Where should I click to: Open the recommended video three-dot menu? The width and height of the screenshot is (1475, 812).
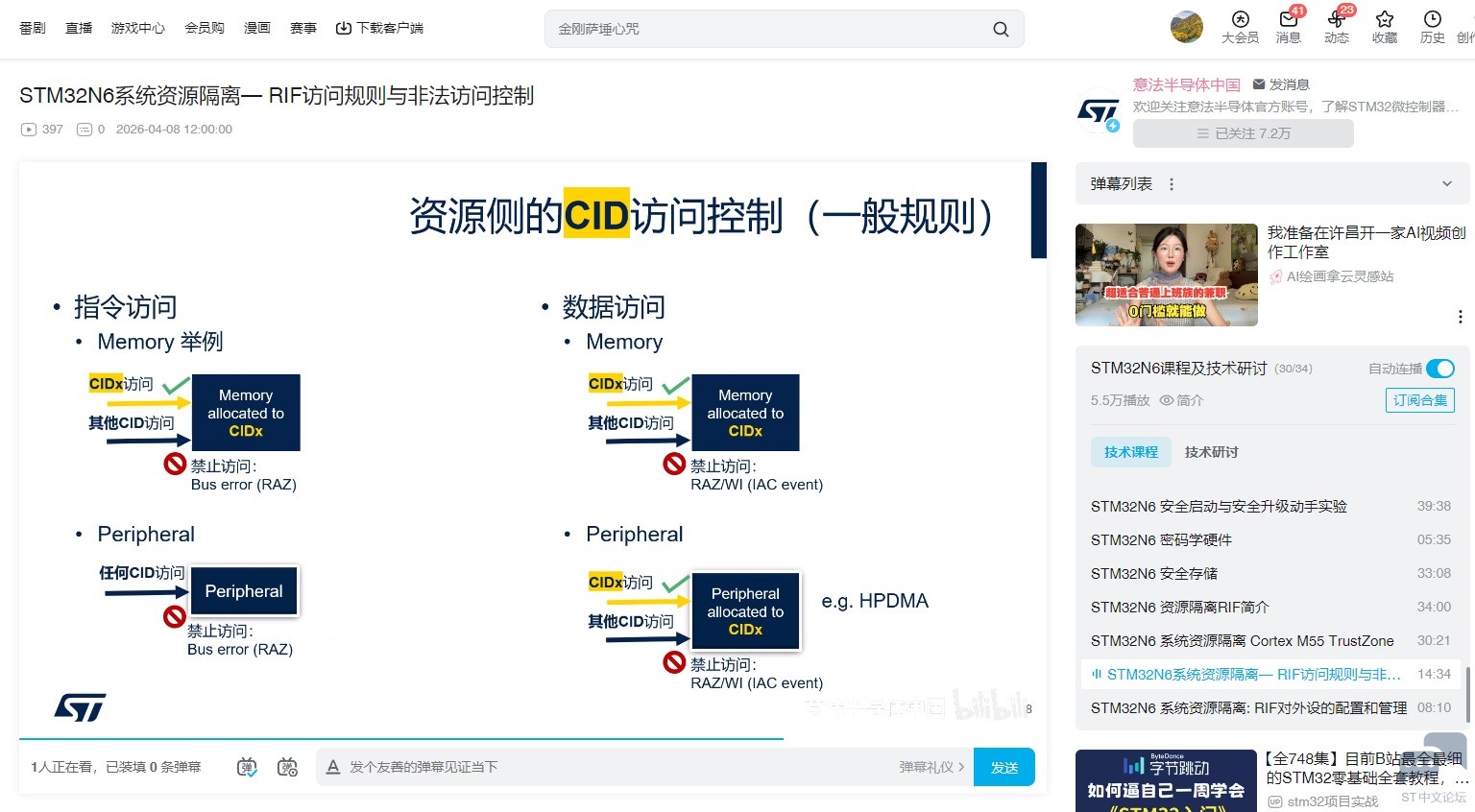point(1460,317)
